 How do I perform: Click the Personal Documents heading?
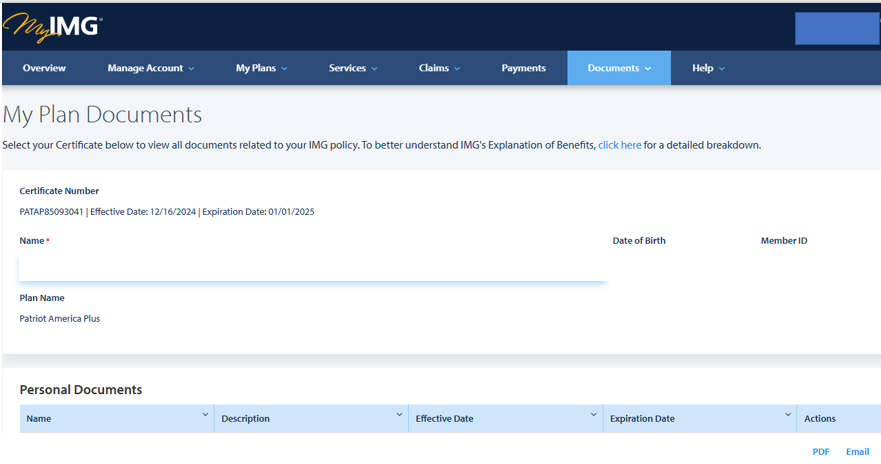(81, 390)
